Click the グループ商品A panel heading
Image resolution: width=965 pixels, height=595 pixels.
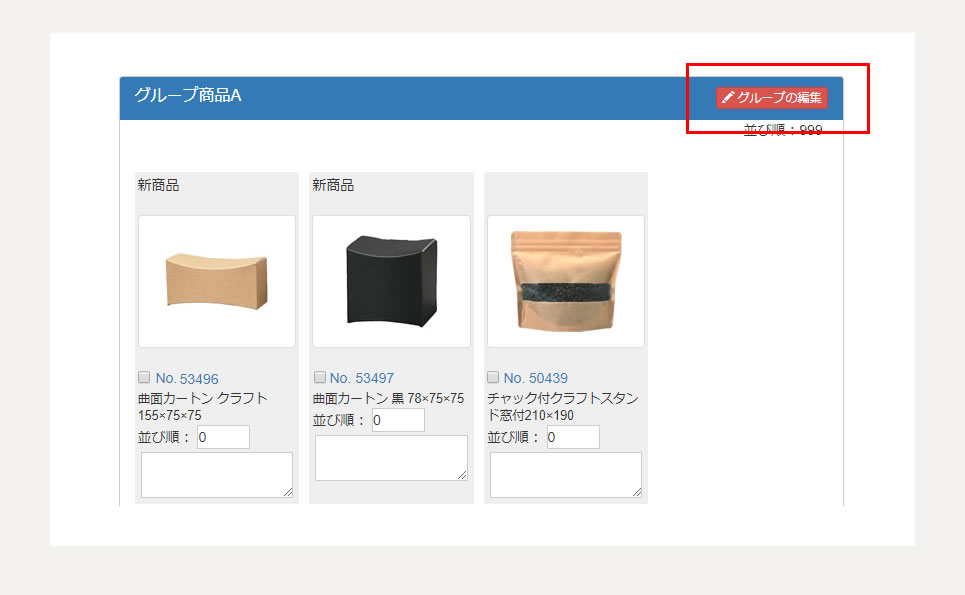pos(188,95)
